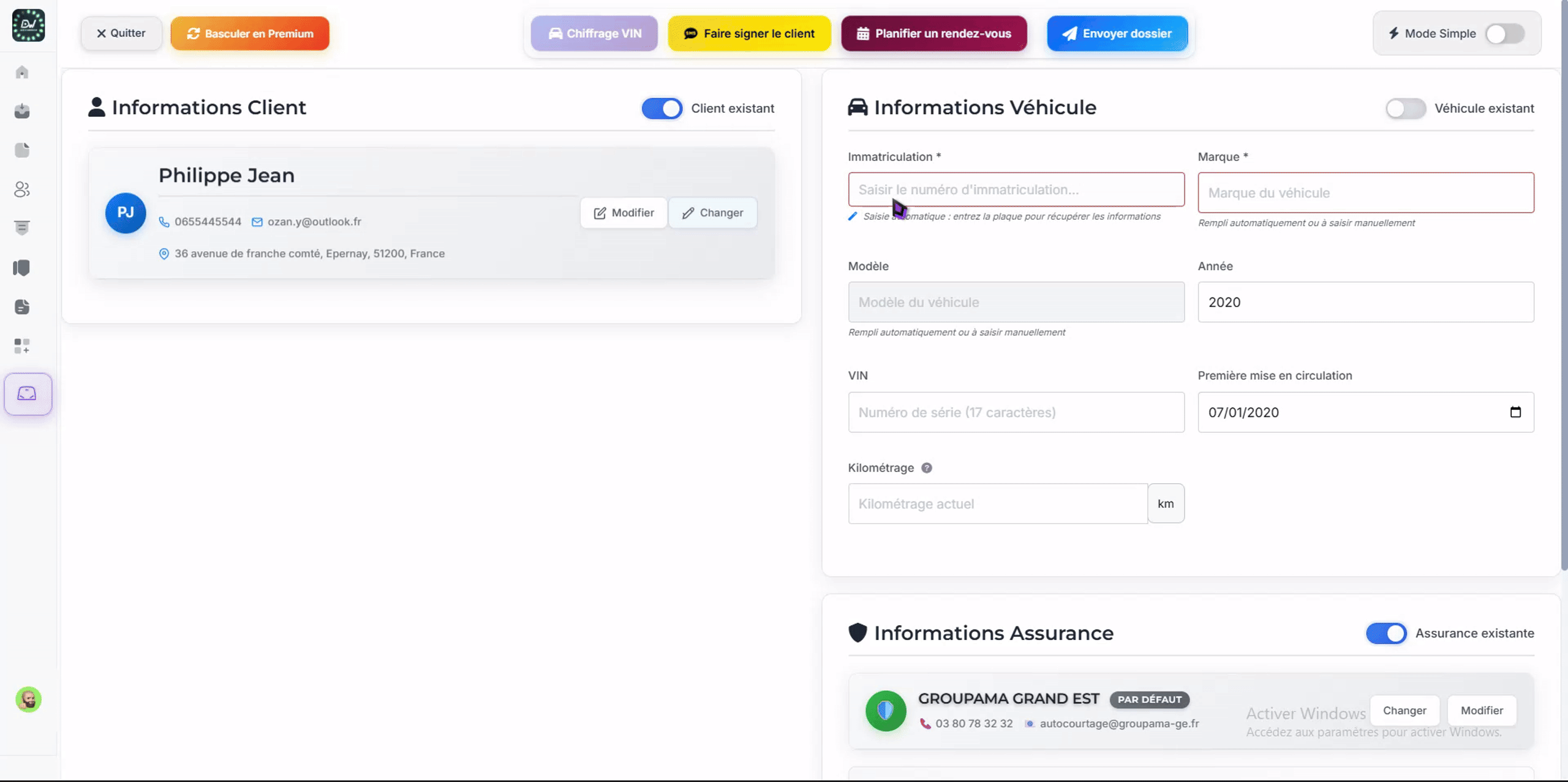Click the inbox download sidebar icon
This screenshot has width=1568, height=782.
(x=22, y=111)
